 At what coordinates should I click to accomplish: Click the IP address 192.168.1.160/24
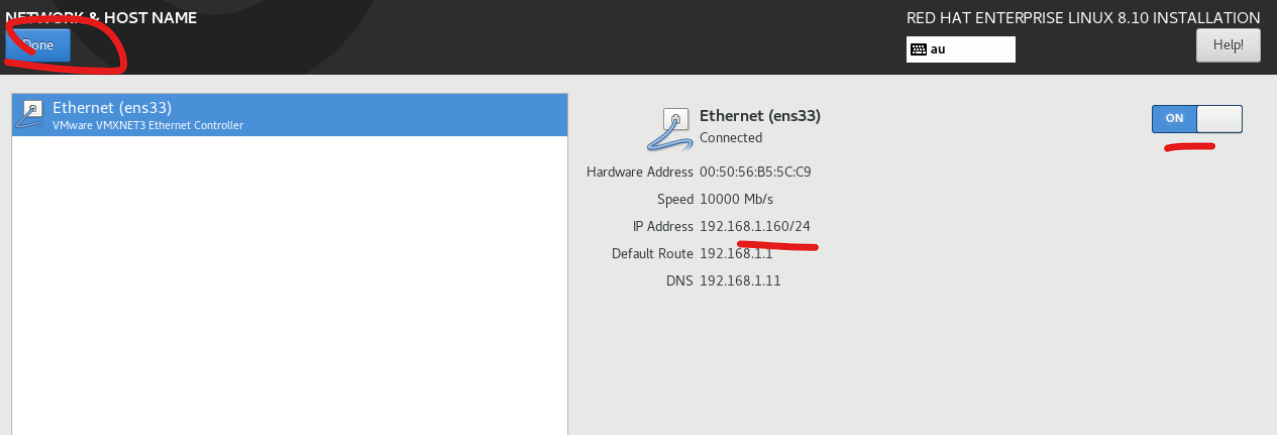[755, 226]
